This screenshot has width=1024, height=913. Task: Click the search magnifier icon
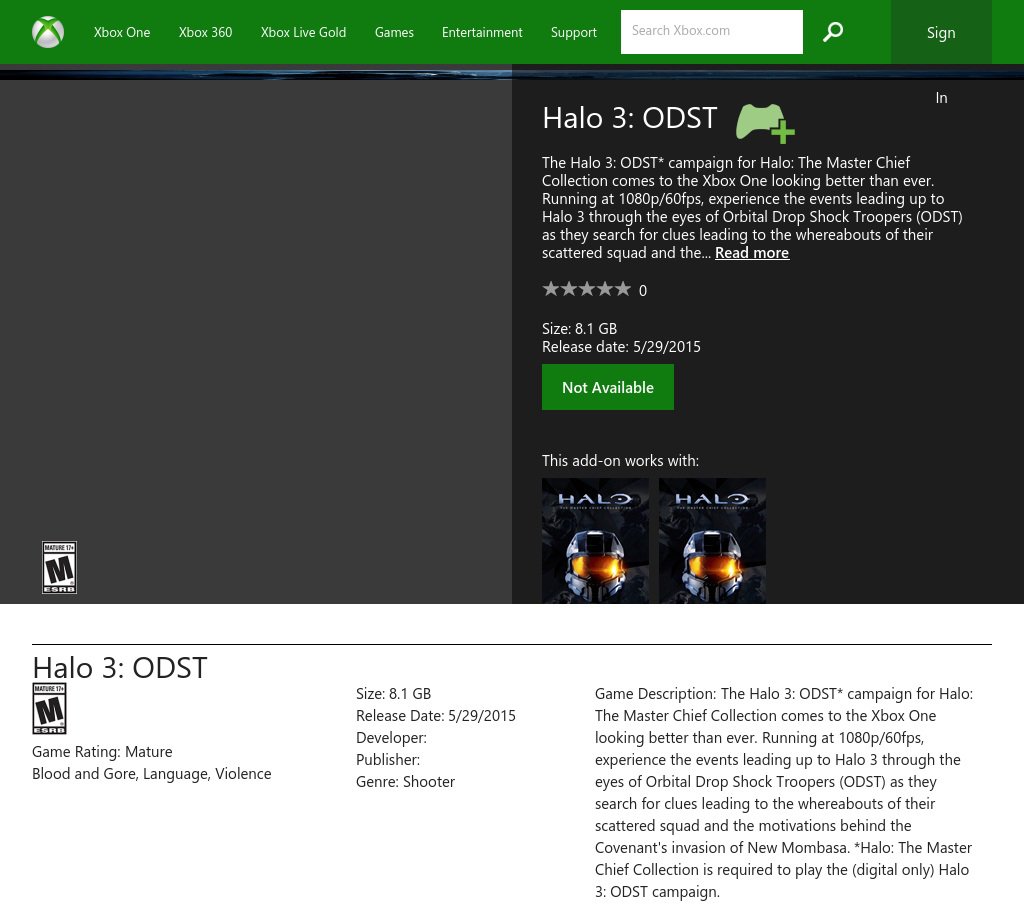[833, 32]
